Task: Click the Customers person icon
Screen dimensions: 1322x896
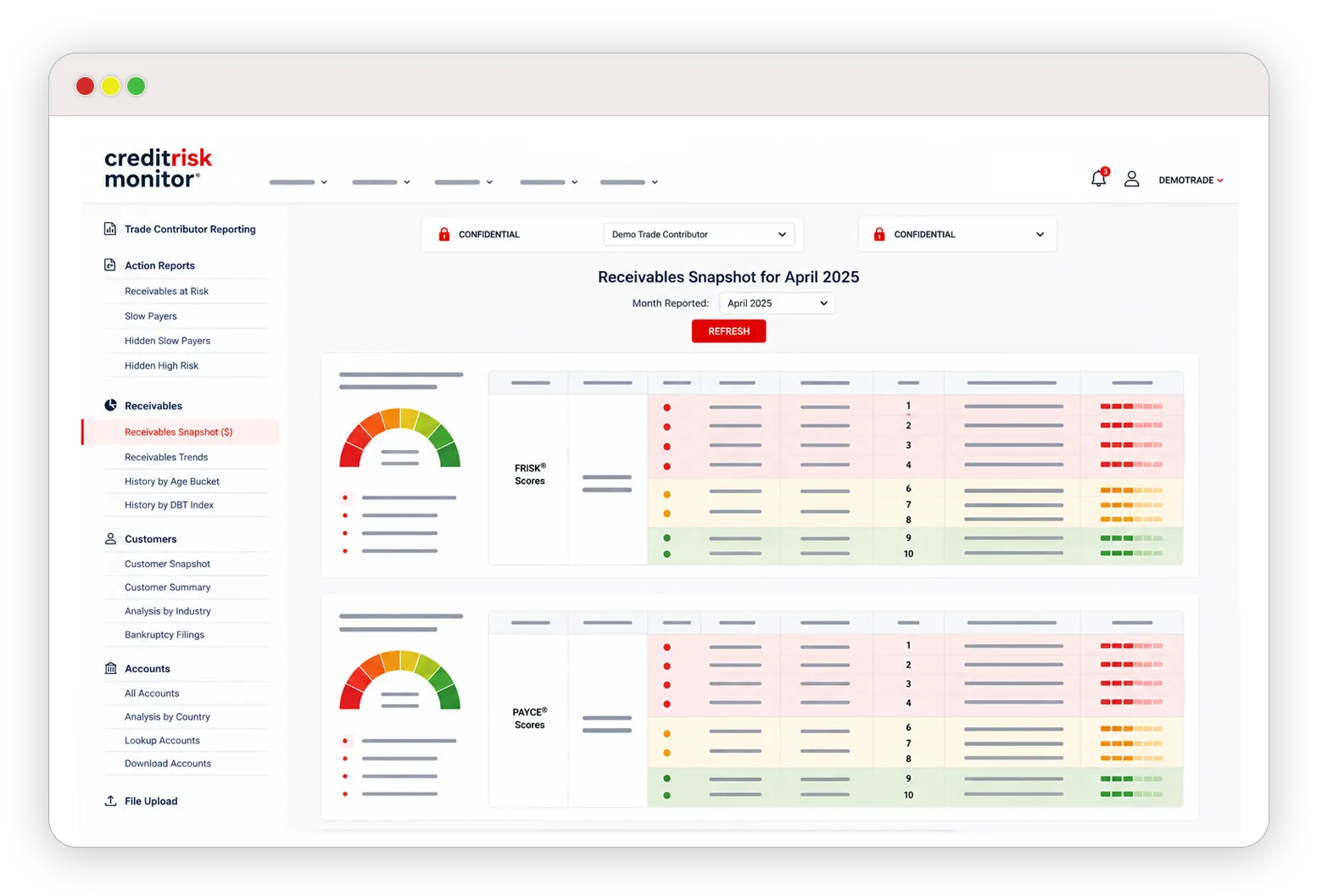Action: pos(110,538)
